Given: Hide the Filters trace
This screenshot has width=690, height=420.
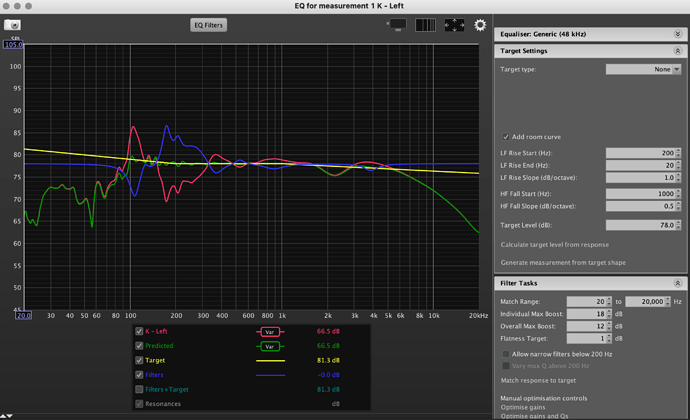Looking at the screenshot, I should (x=139, y=375).
